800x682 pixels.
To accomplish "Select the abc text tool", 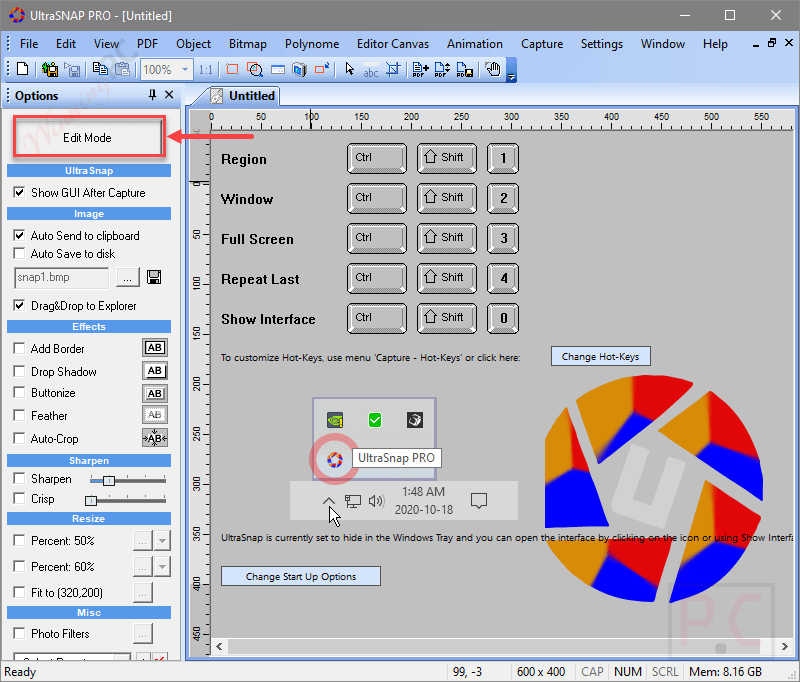I will [370, 70].
